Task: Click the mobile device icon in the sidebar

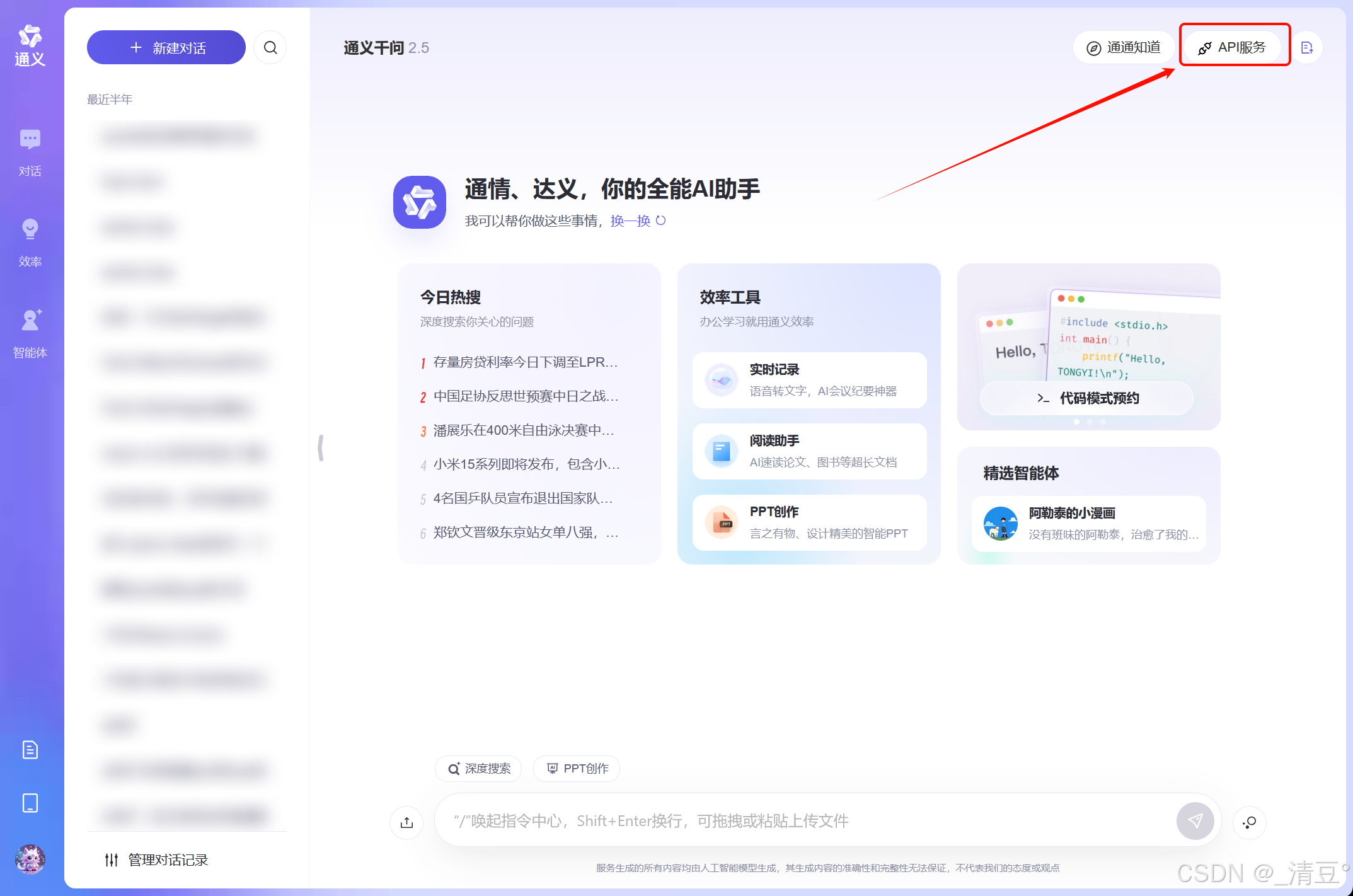Action: point(30,803)
